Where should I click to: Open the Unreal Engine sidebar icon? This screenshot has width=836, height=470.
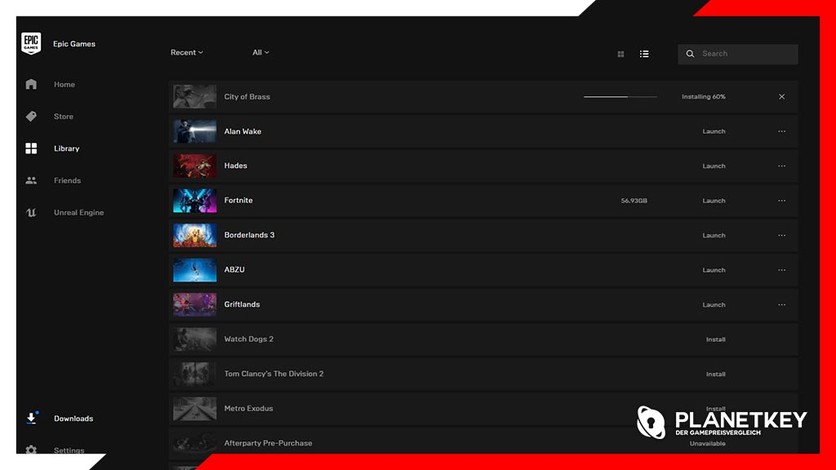tap(31, 213)
